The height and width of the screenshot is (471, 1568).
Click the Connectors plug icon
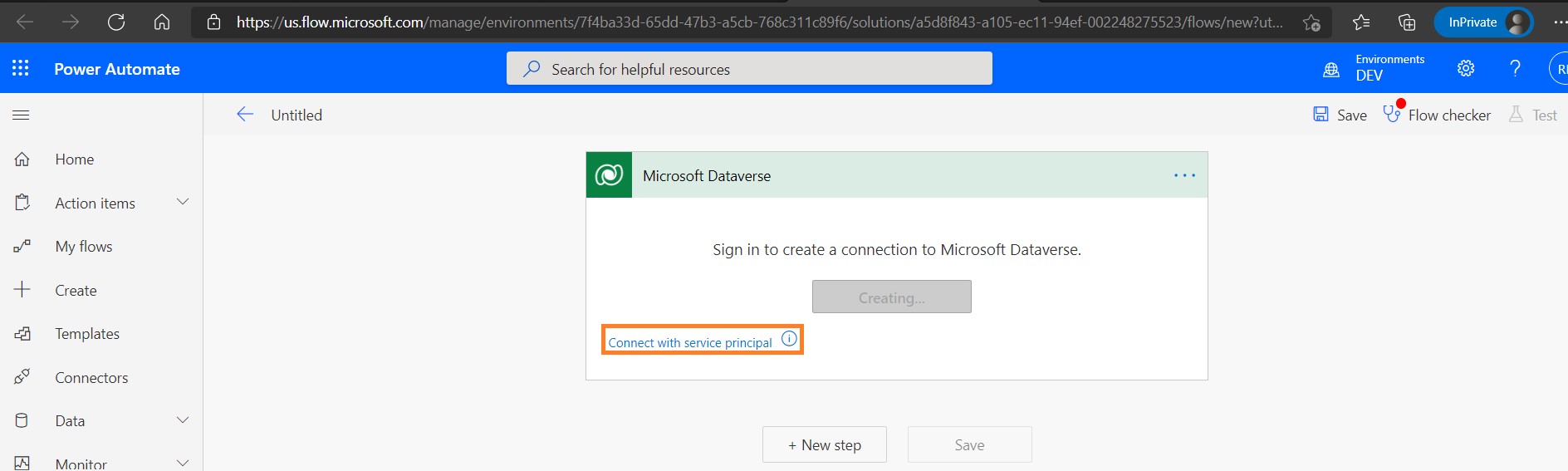click(x=22, y=376)
